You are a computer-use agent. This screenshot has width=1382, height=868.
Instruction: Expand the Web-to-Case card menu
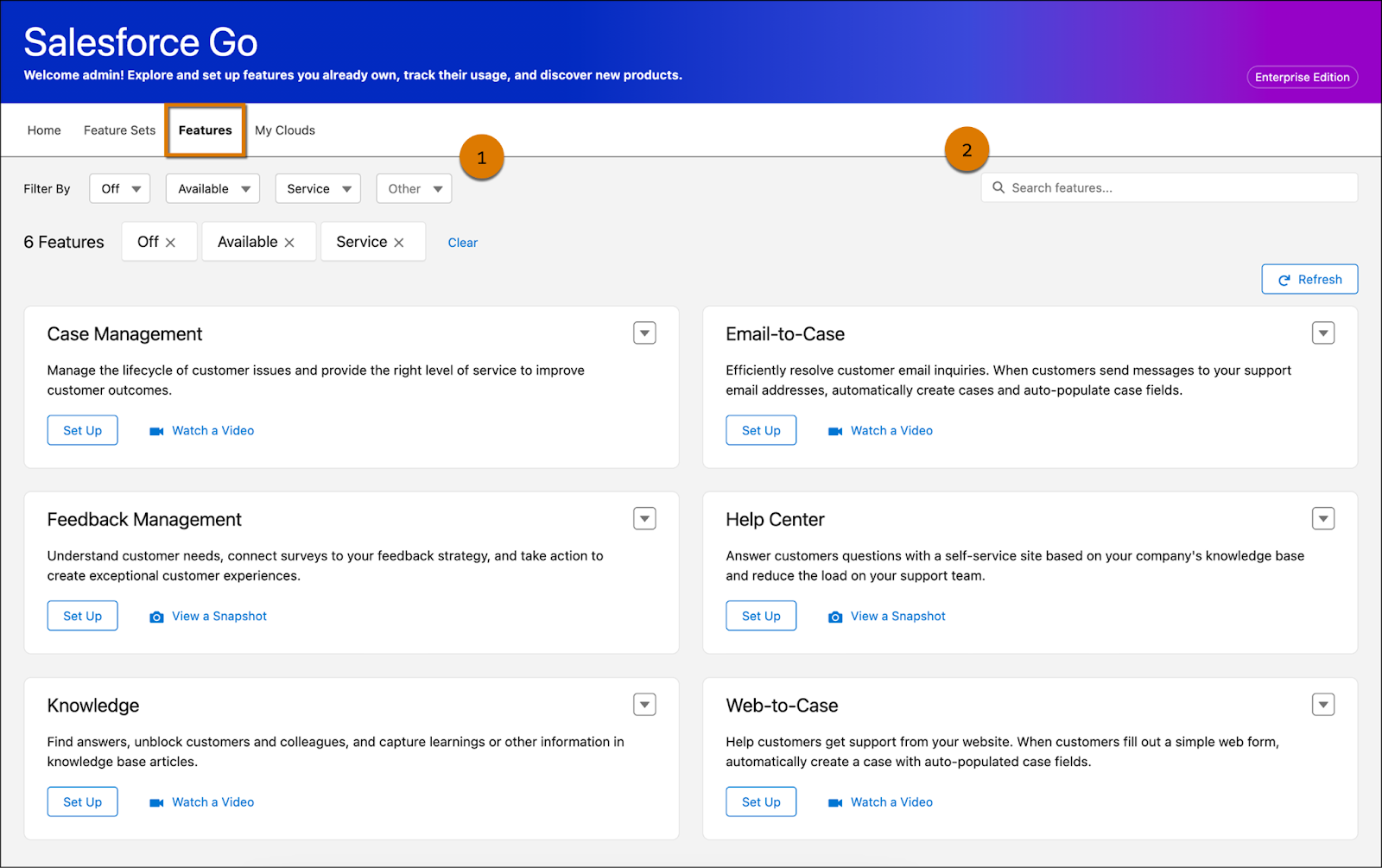[x=1323, y=704]
